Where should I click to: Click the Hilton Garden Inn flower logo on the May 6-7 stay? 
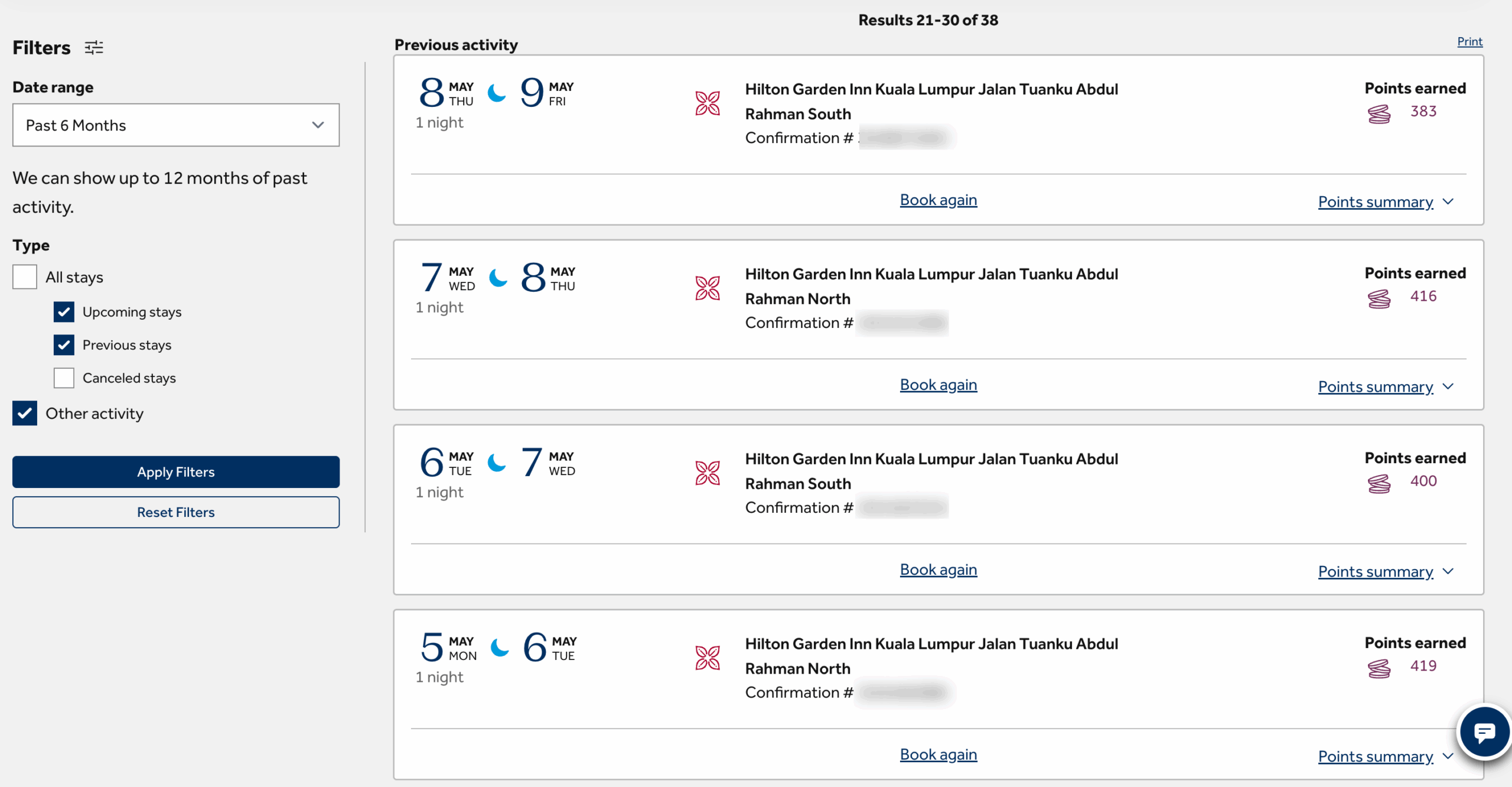click(708, 472)
